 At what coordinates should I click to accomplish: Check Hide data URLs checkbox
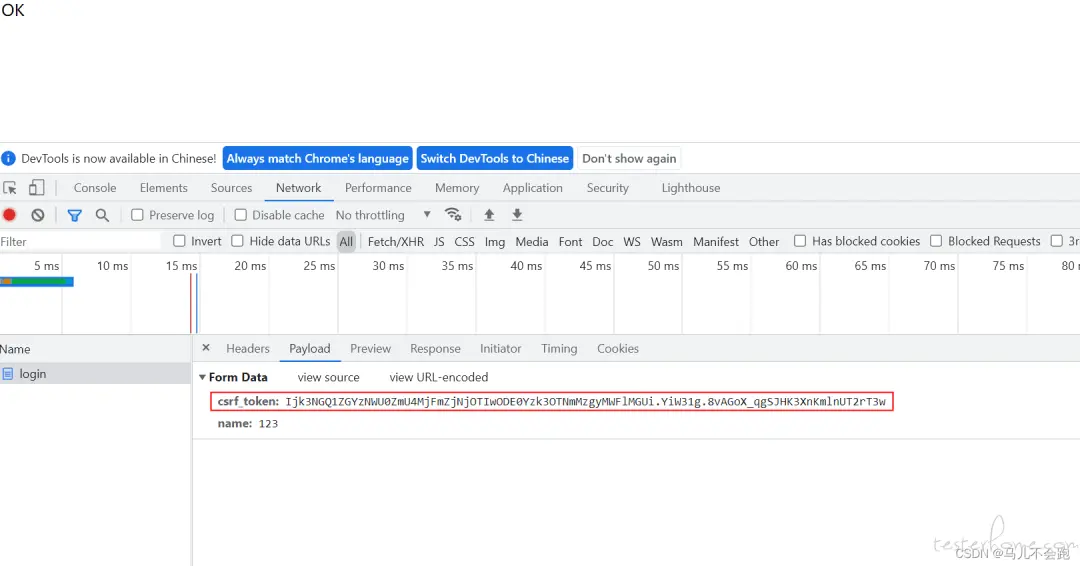(237, 241)
